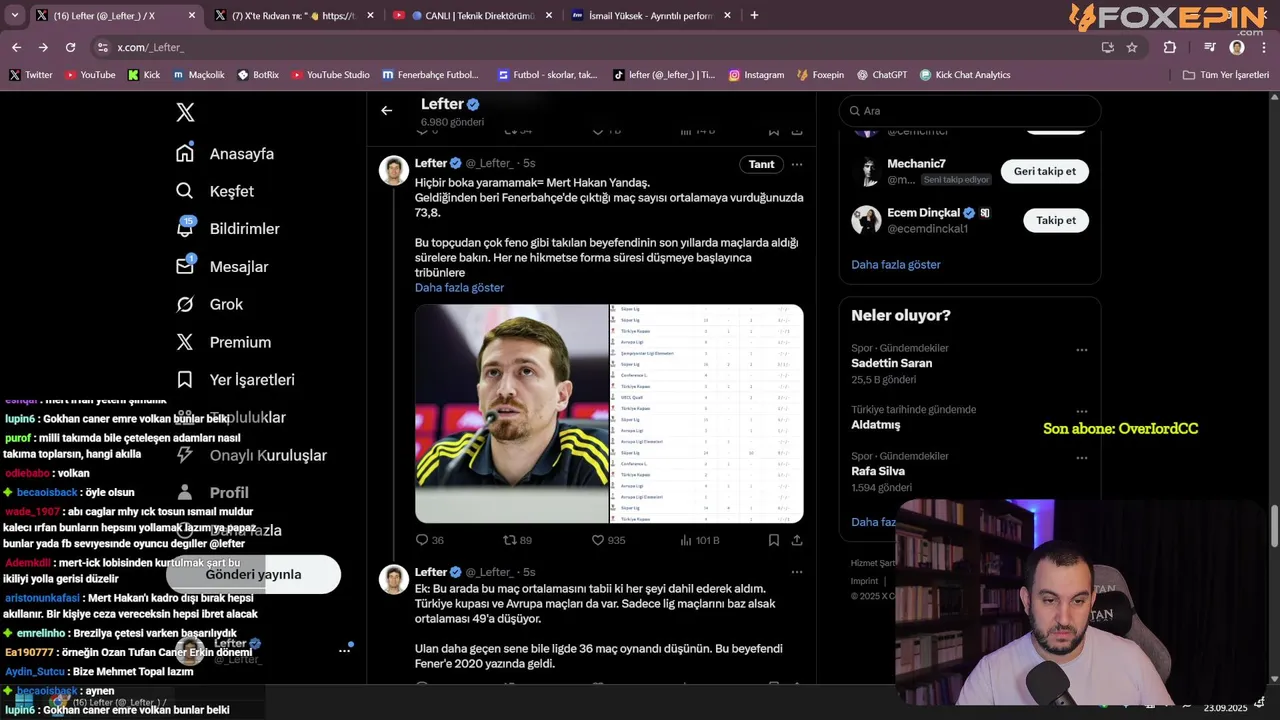Viewport: 1280px width, 720px height.
Task: Open ChatGPT bookmark
Action: 882,75
